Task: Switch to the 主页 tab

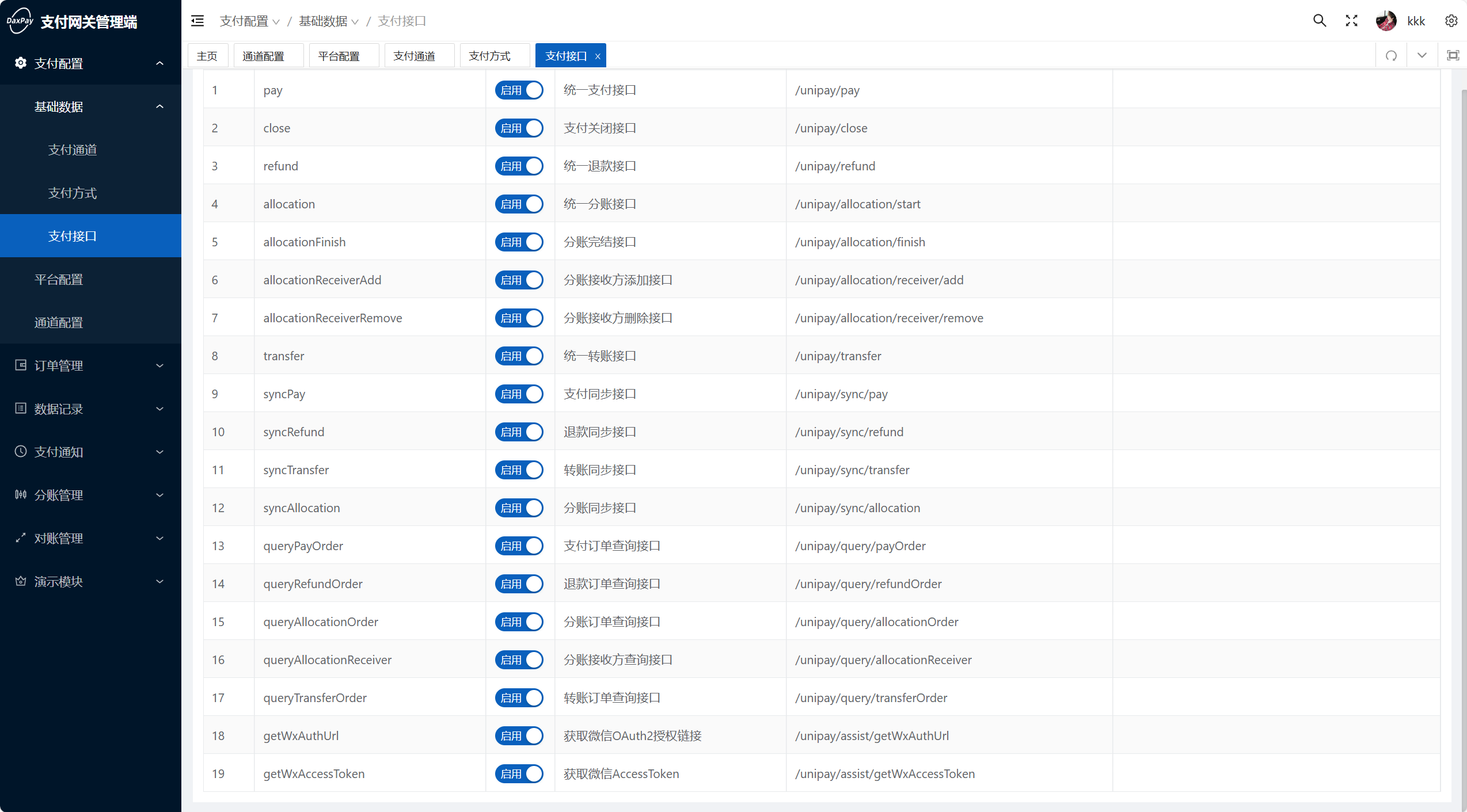Action: [207, 56]
